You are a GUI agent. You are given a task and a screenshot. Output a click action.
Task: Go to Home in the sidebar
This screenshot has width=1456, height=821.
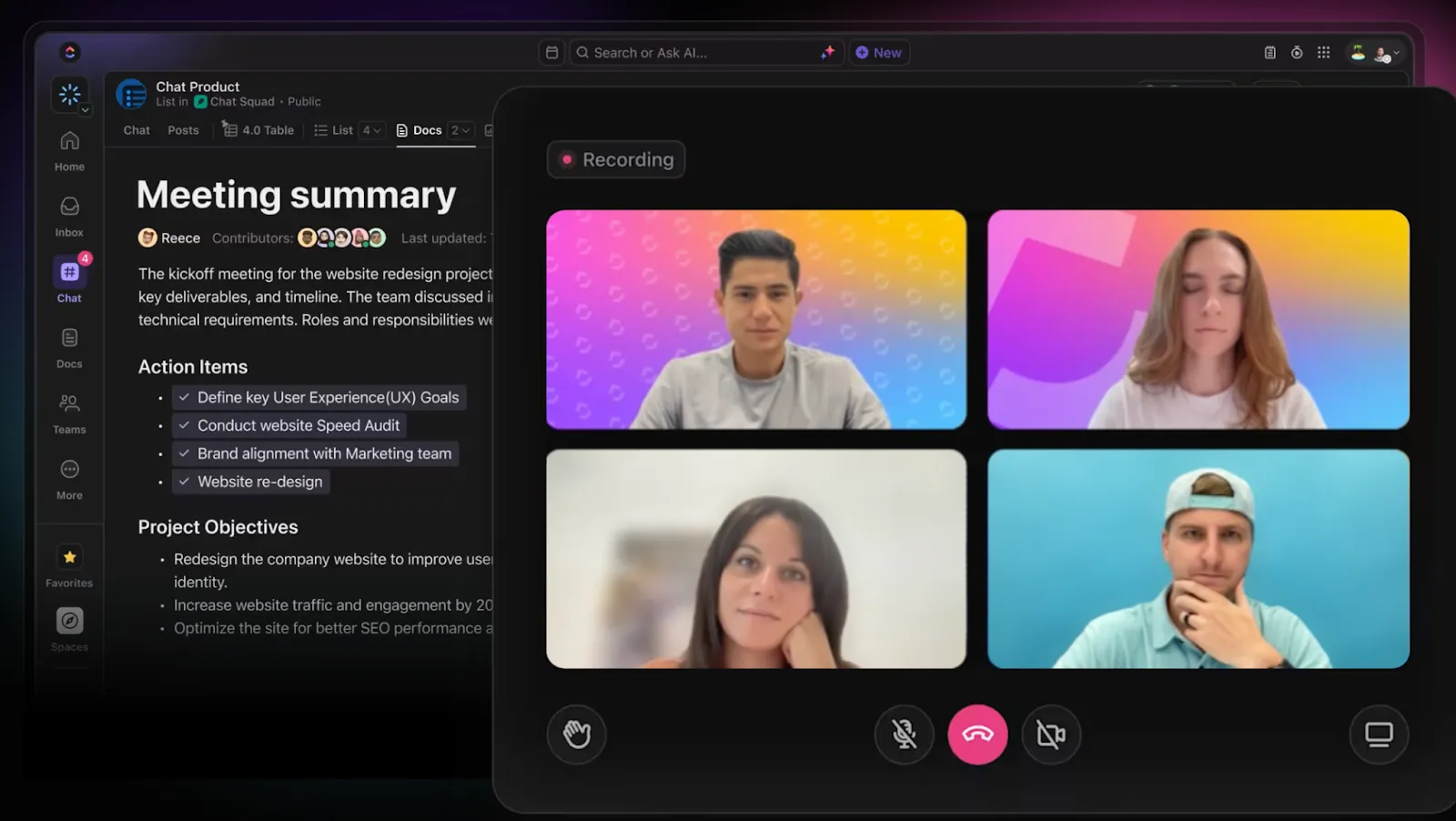(69, 151)
